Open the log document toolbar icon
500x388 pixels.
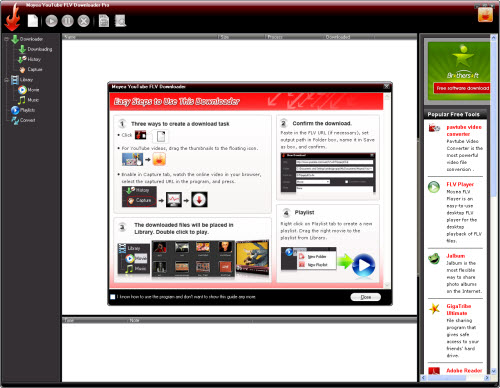point(104,21)
